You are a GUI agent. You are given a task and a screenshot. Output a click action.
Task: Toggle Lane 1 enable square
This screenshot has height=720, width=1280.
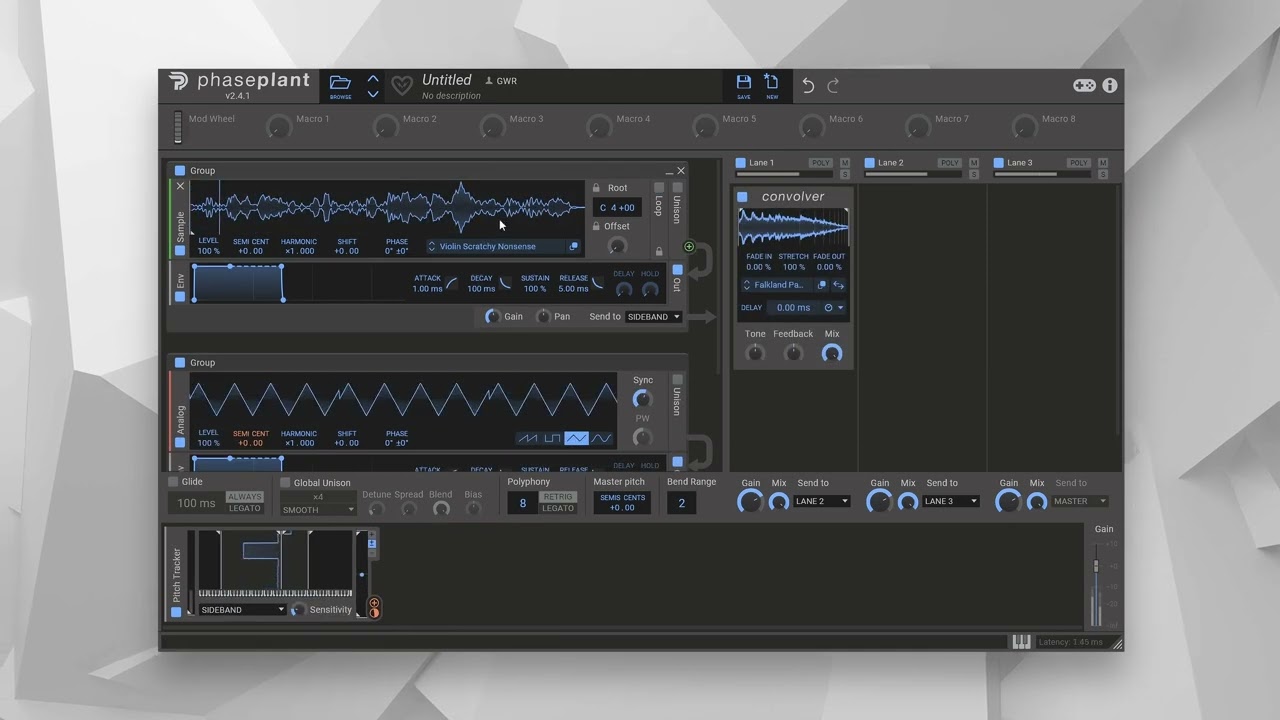point(741,163)
